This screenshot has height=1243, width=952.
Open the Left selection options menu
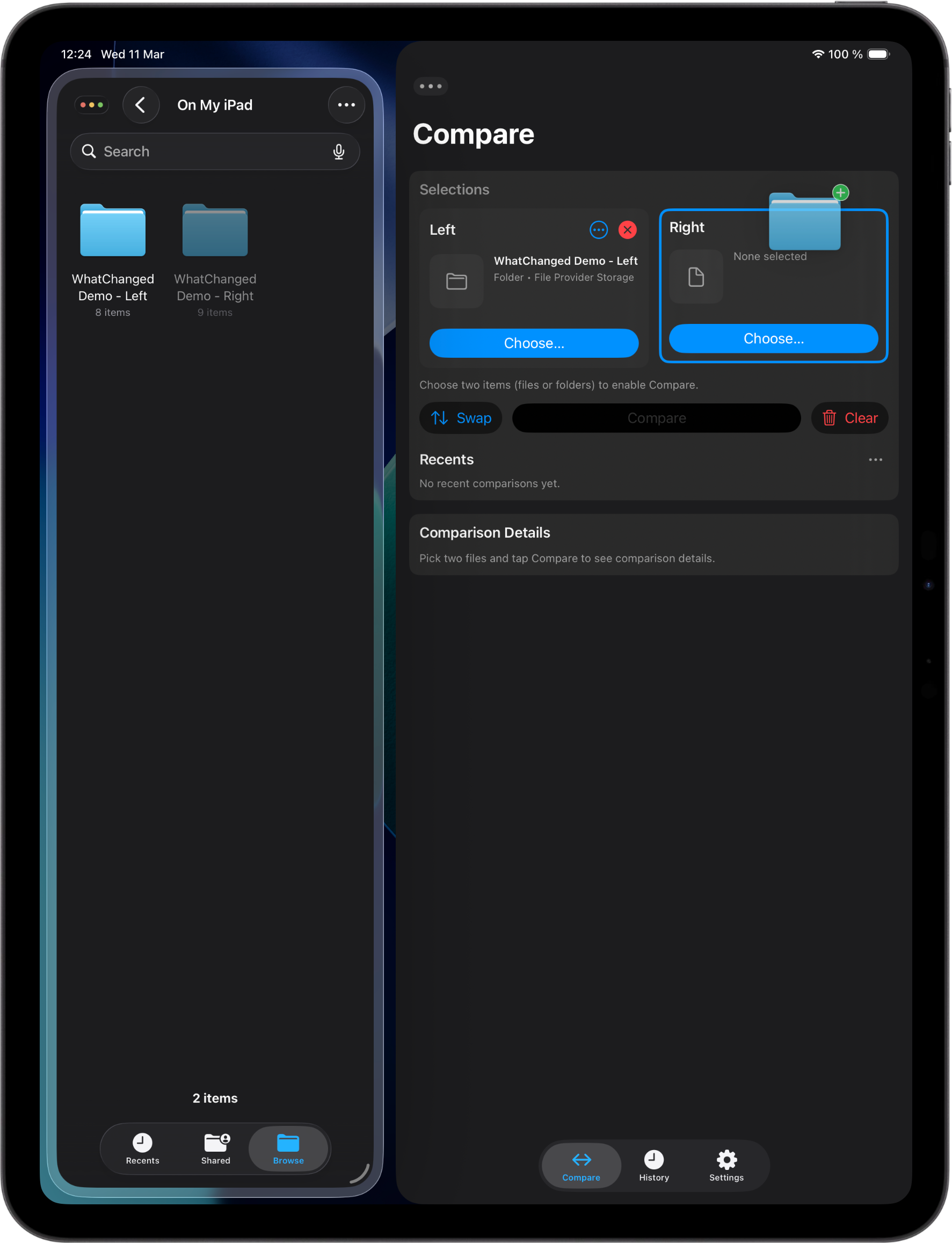[598, 229]
